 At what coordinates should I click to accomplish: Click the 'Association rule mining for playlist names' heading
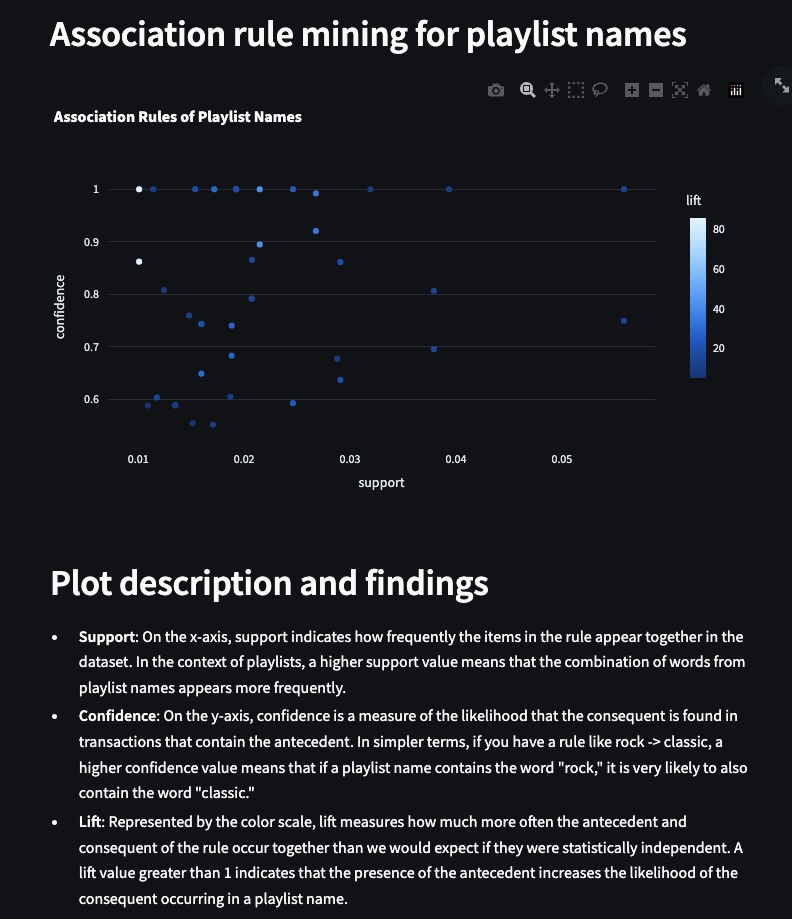(x=367, y=35)
